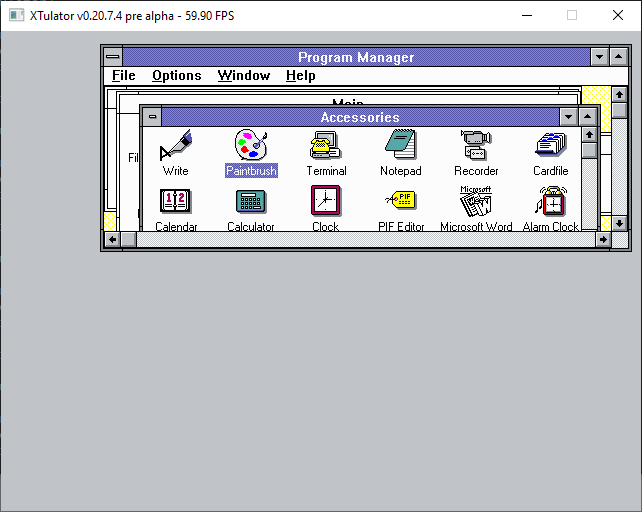Select the Recorder camera icon
The width and height of the screenshot is (642, 512).
click(476, 145)
